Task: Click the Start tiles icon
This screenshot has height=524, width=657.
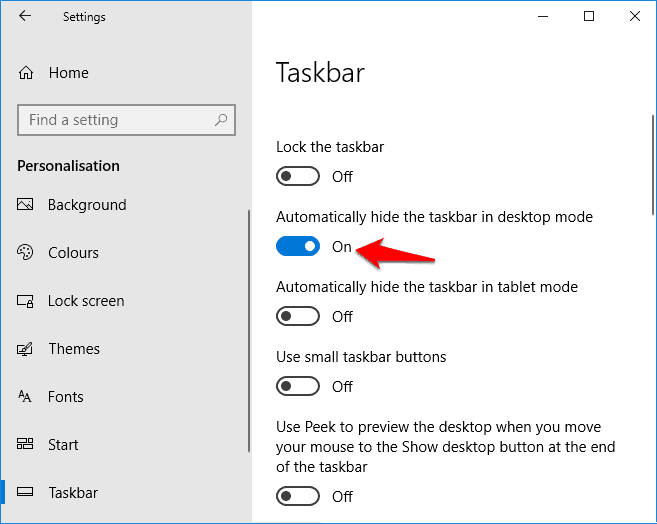Action: (25, 444)
